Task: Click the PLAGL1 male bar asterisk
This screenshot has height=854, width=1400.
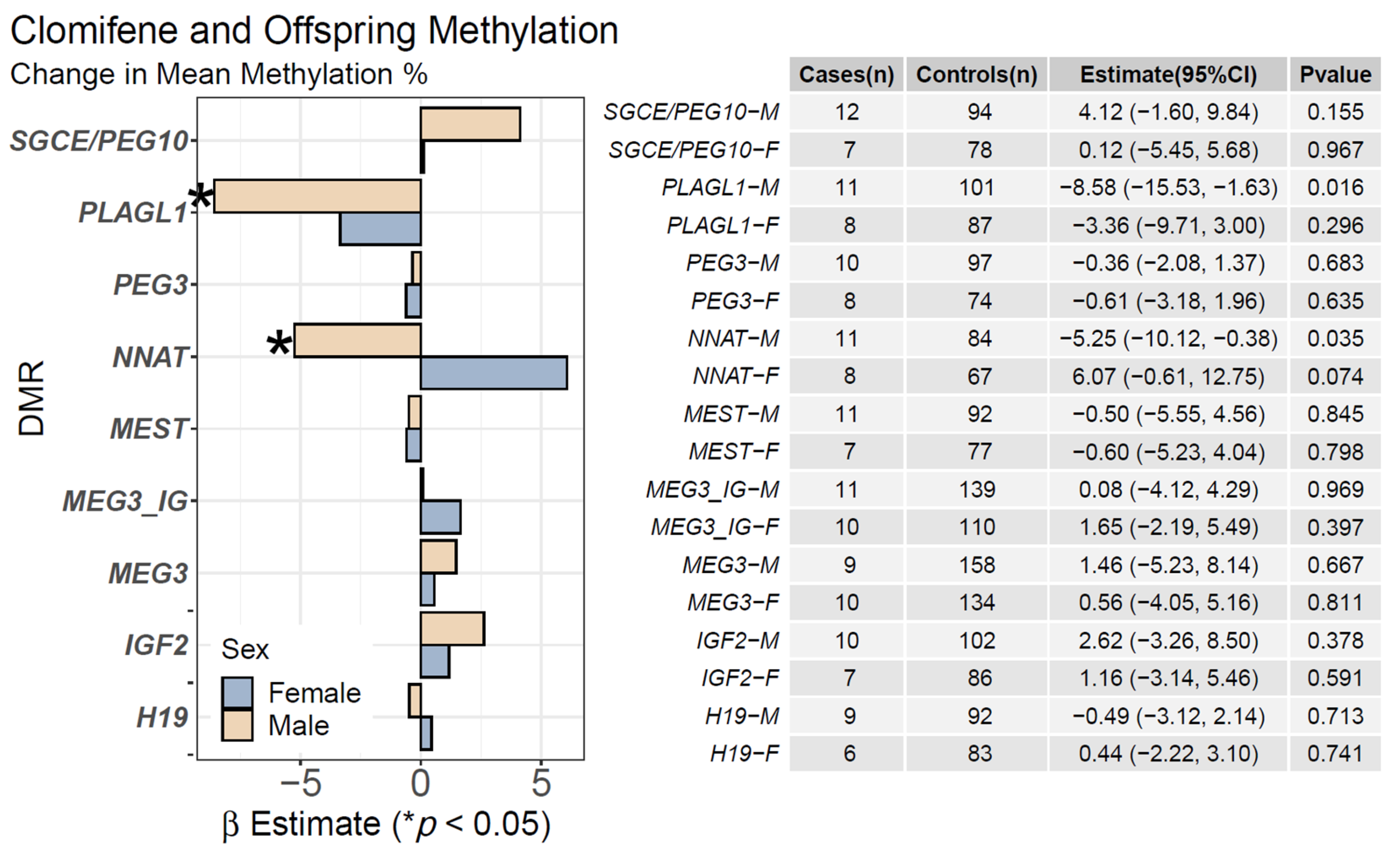Action: click(201, 197)
